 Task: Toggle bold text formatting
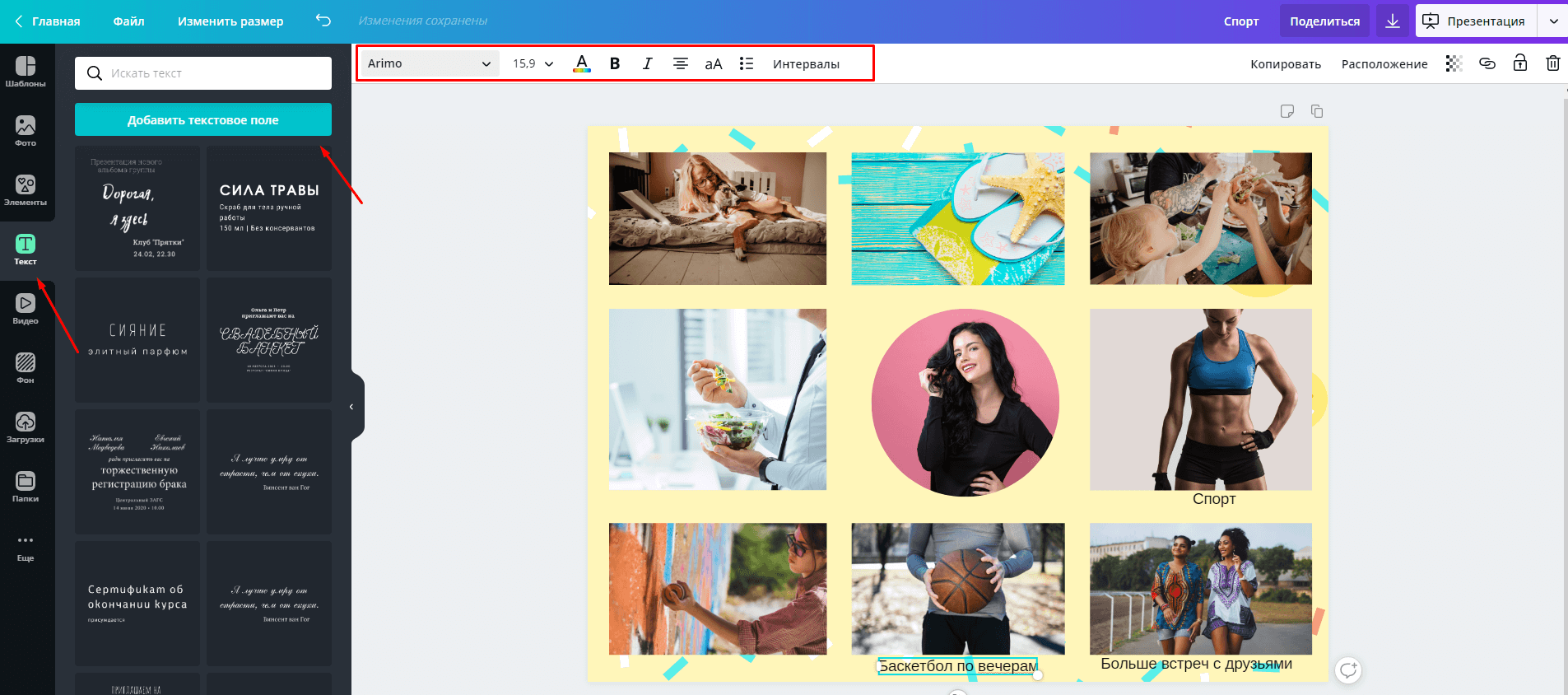click(x=614, y=63)
